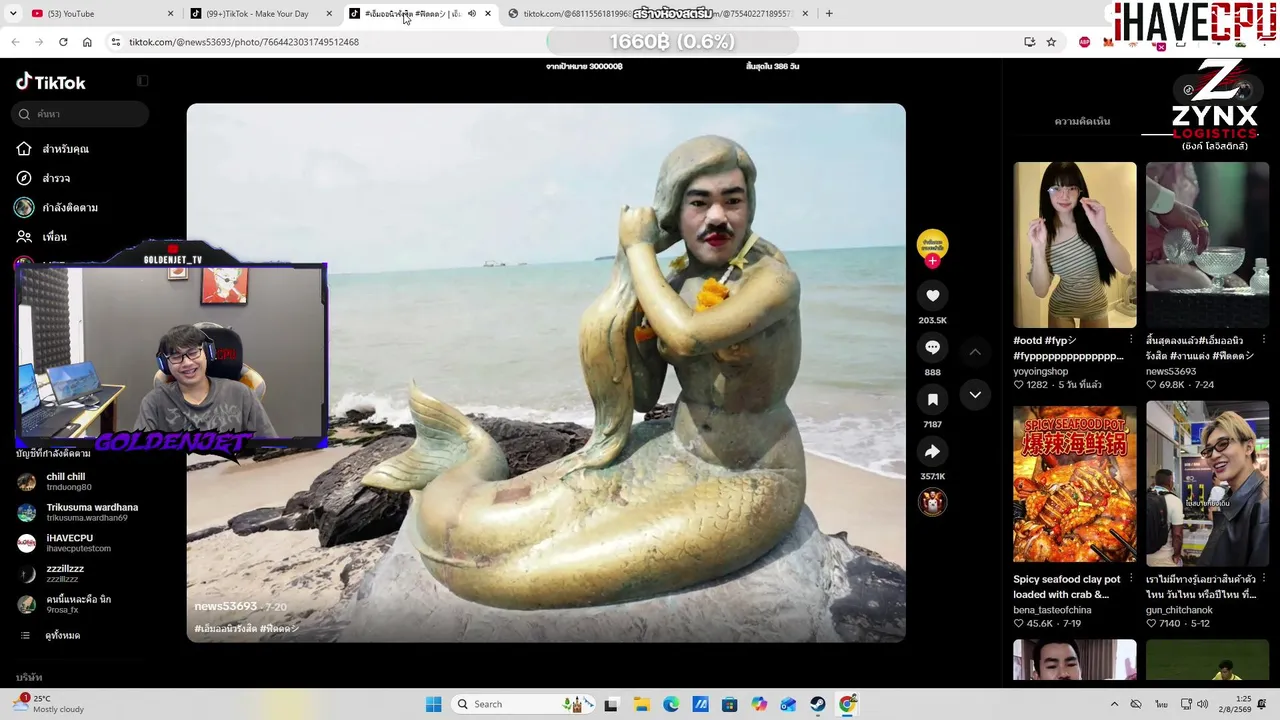View site information icon in address bar
This screenshot has height=720, width=1280.
(x=116, y=42)
